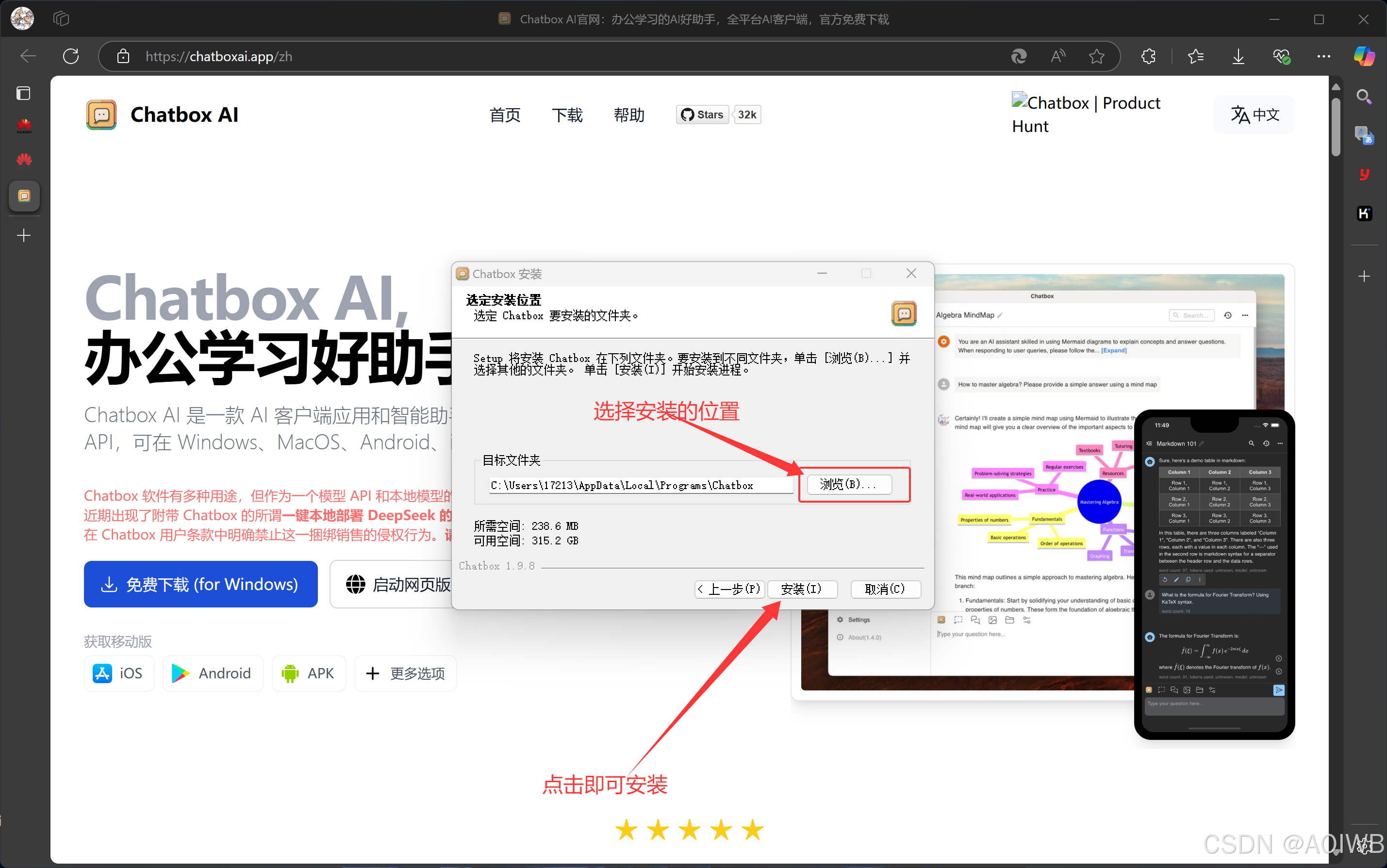Viewport: 1387px width, 868px height.
Task: Click the translate icon in right sidebar
Action: coord(1364,135)
